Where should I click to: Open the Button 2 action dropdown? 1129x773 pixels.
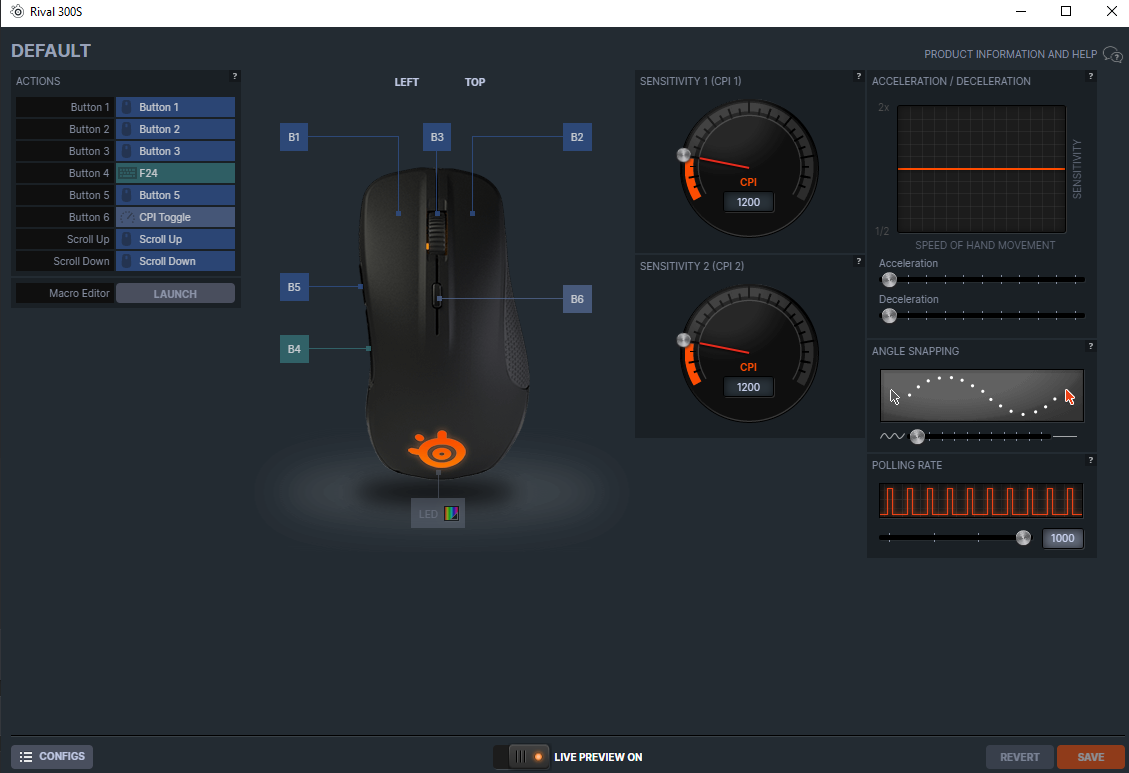[x=175, y=129]
